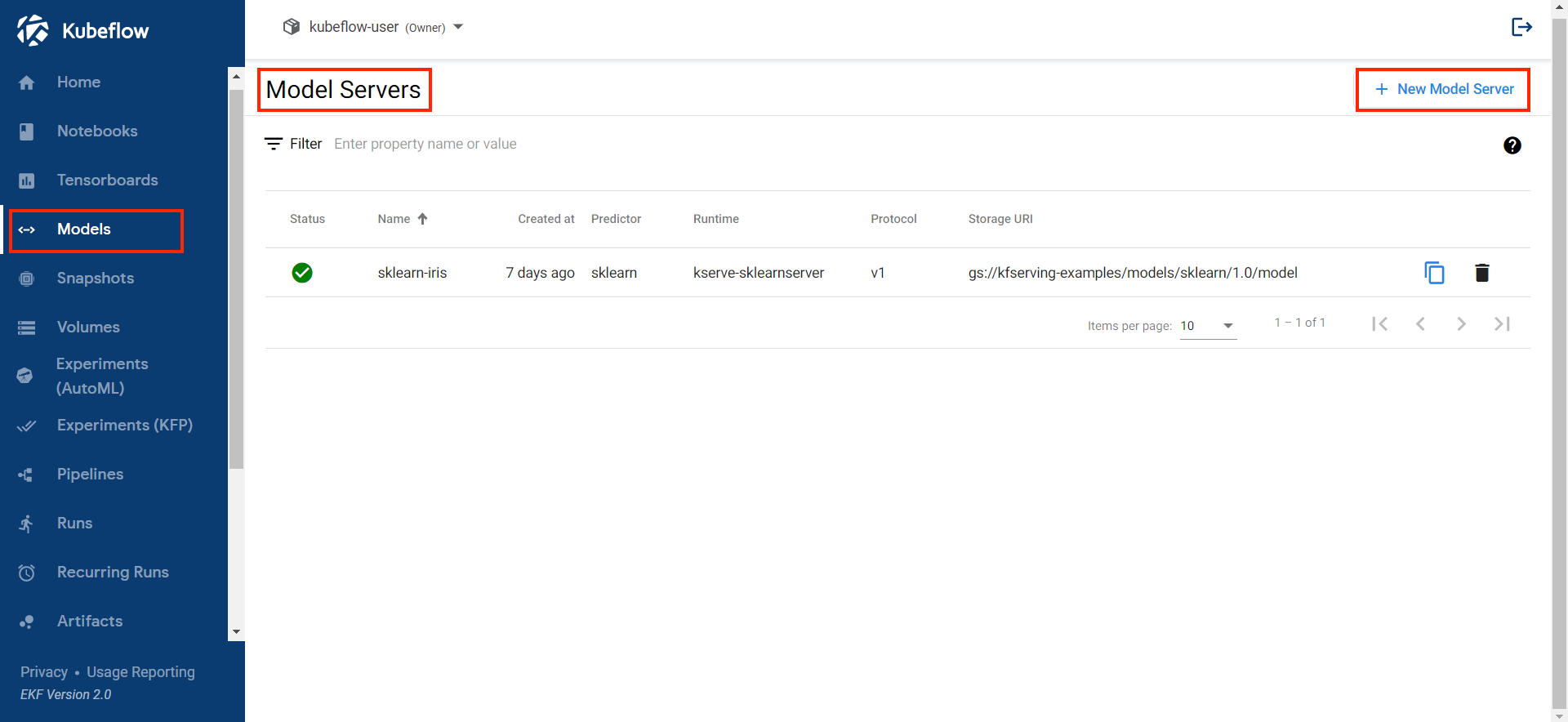Viewport: 1568px width, 722px height.
Task: Click the Filter lines icon
Action: coord(274,144)
